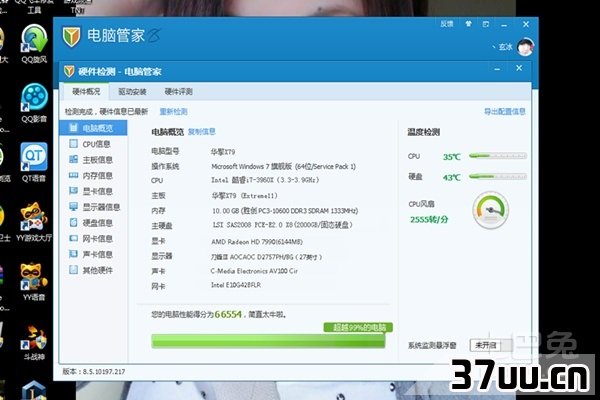Open the skin (shirt) icon in title bar
The image size is (600, 400).
pyautogui.click(x=468, y=24)
